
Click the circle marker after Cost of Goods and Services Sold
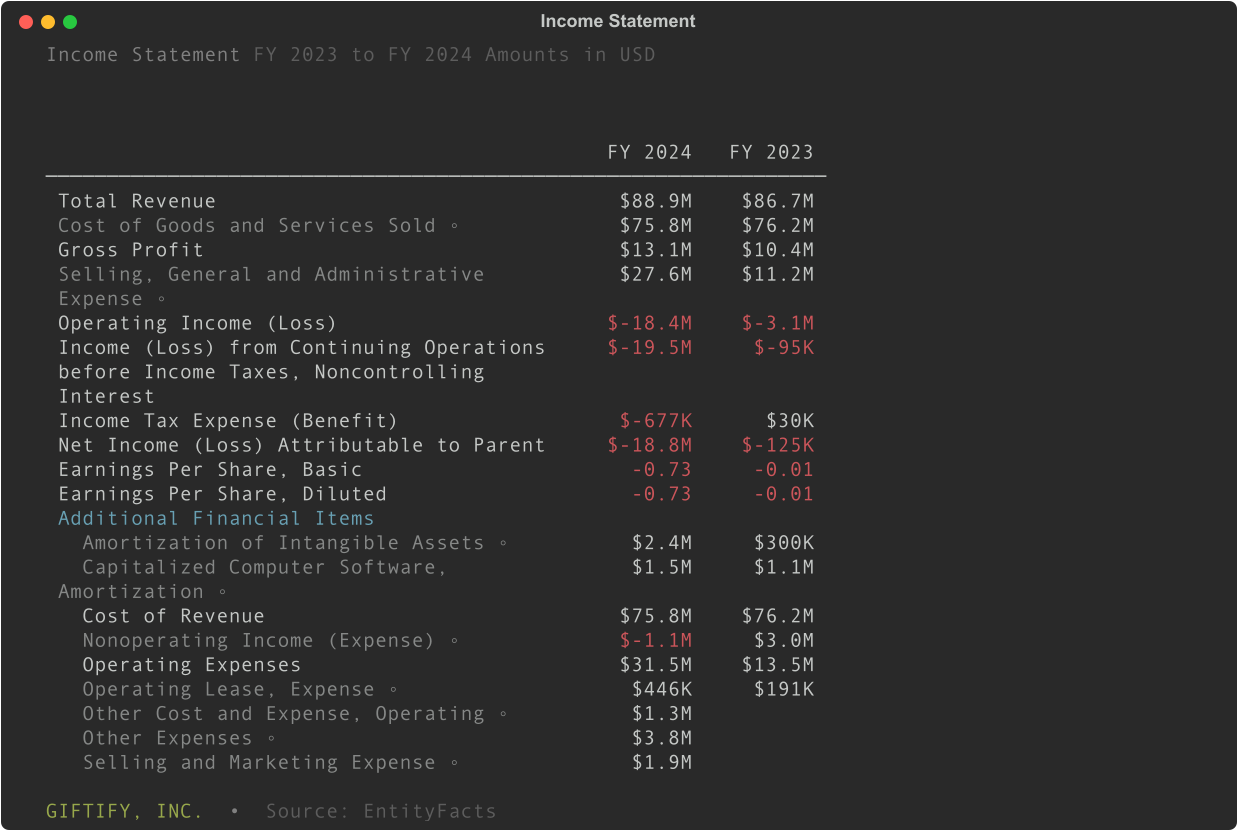point(455,226)
